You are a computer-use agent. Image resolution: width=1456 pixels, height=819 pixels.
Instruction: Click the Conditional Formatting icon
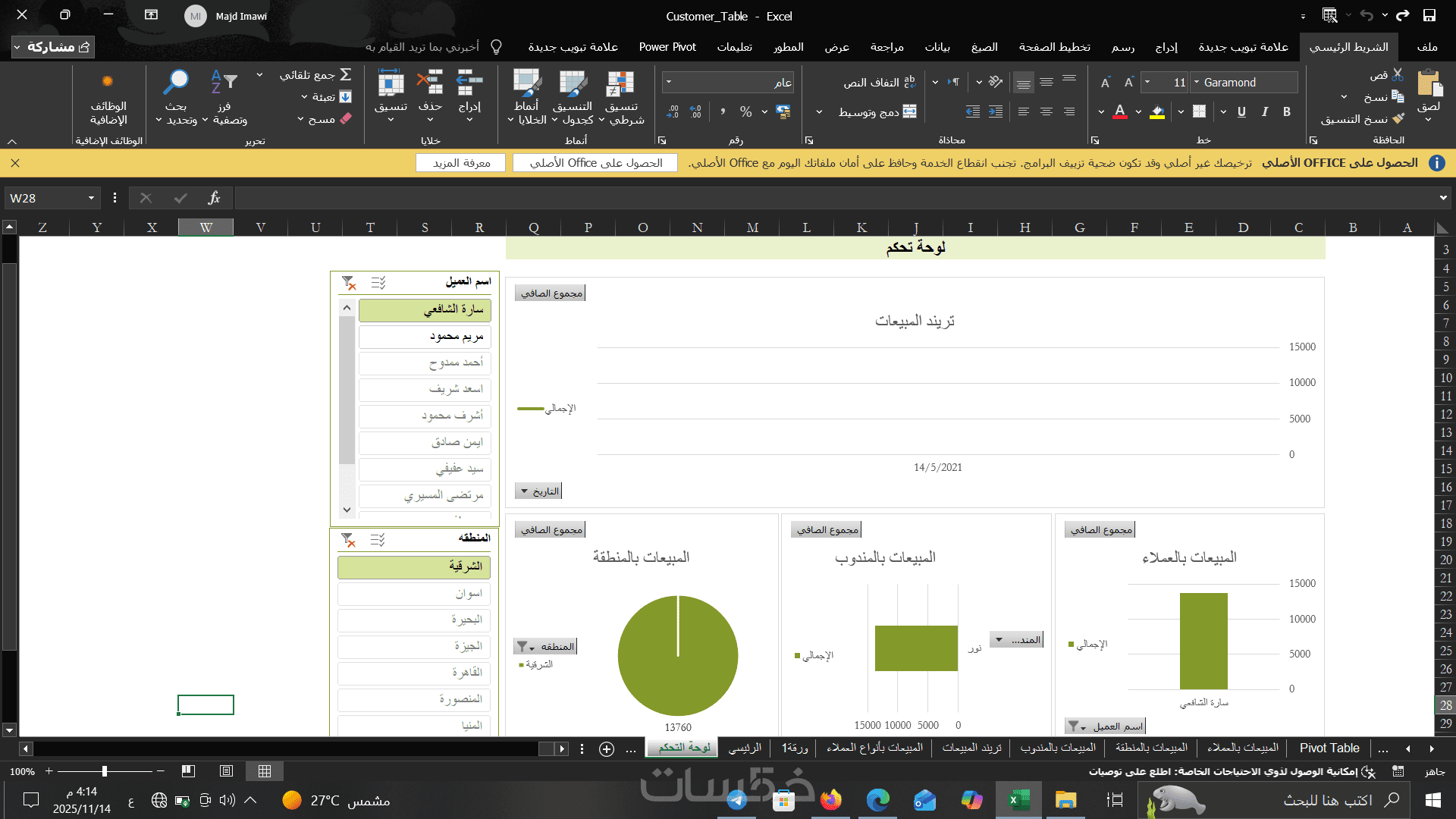click(620, 83)
